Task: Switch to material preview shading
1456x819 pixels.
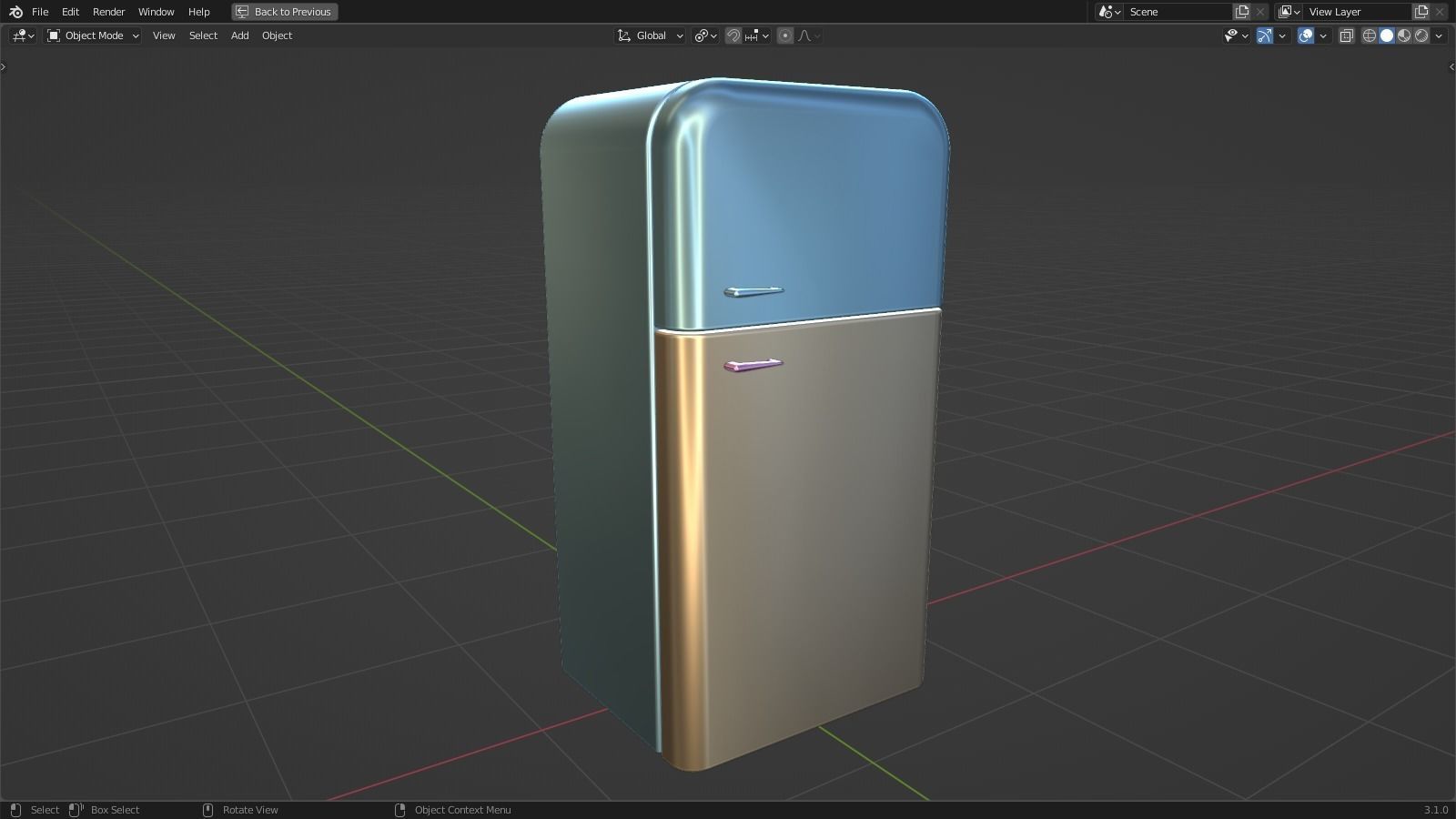Action: [1404, 35]
